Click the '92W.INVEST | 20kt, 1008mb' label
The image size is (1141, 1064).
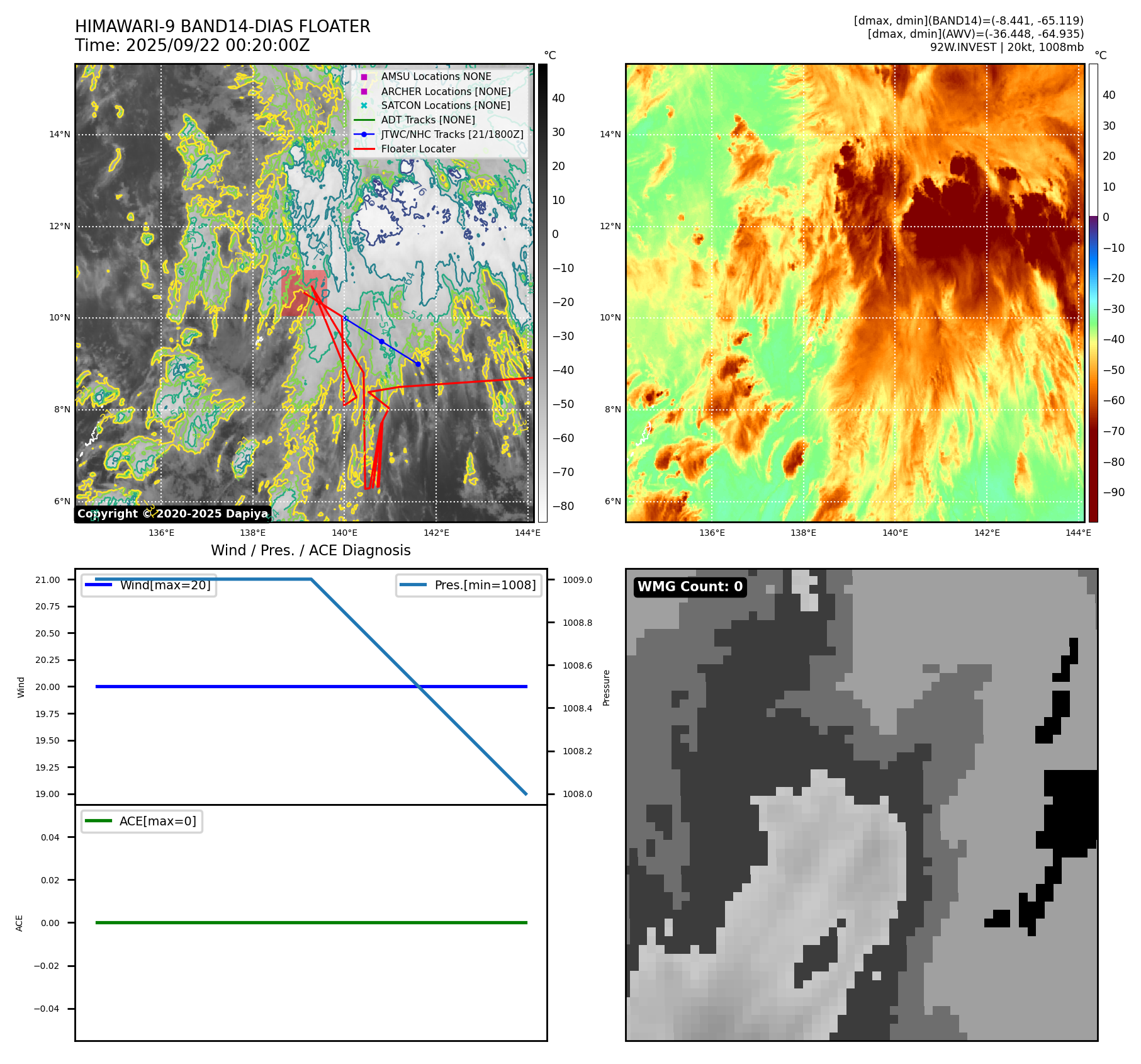pos(1007,47)
